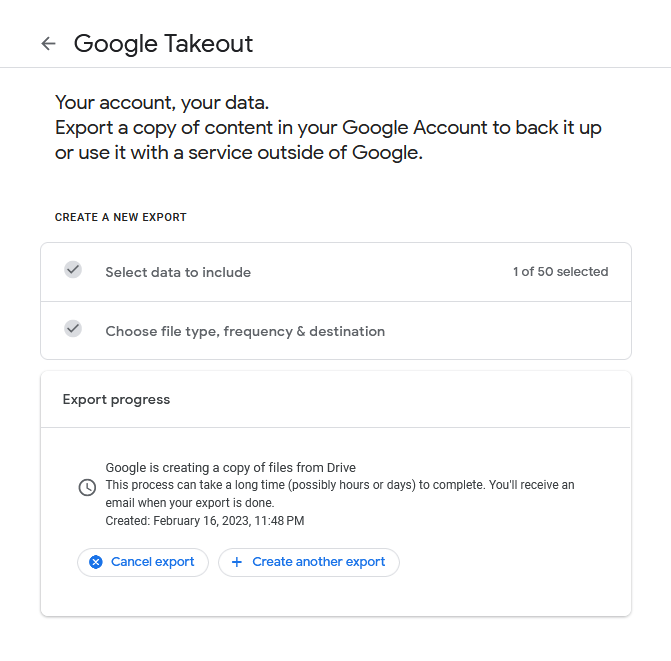Click the Export progress section header
Viewport: 671px width, 661px height.
pyautogui.click(x=116, y=399)
